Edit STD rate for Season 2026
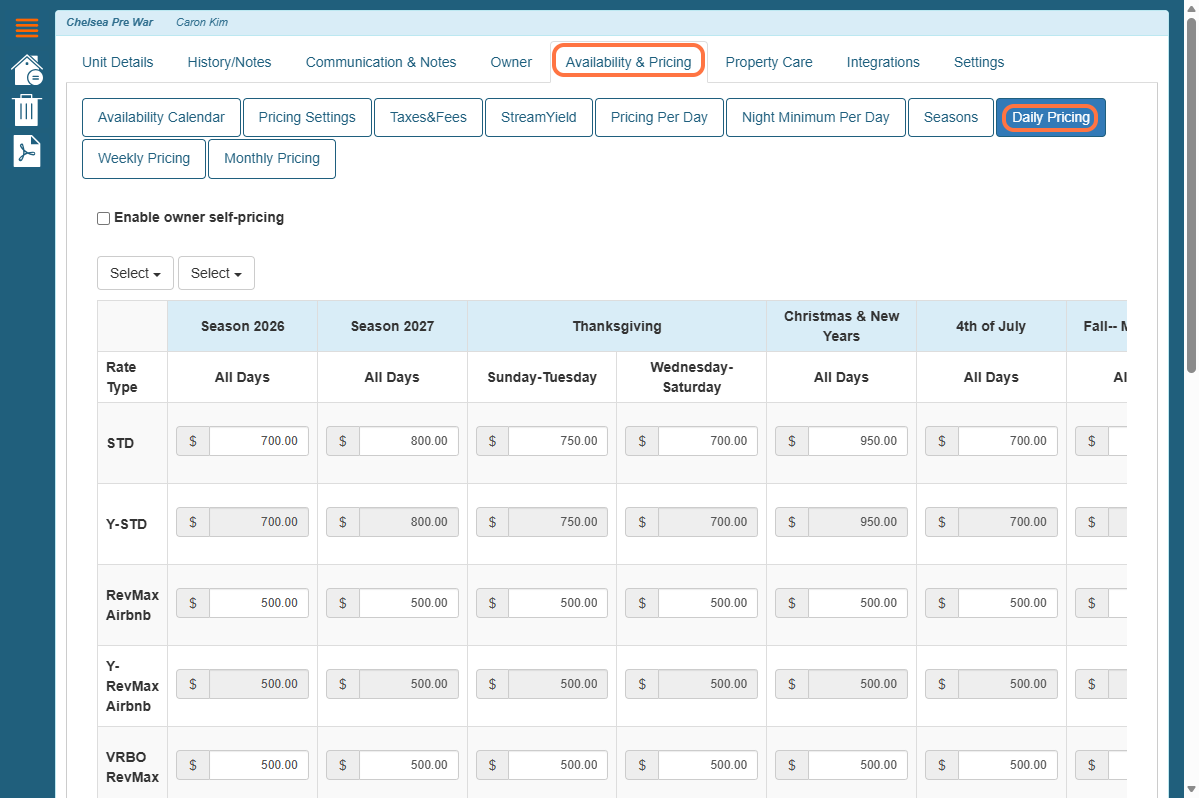The width and height of the screenshot is (1199, 798). click(x=258, y=441)
